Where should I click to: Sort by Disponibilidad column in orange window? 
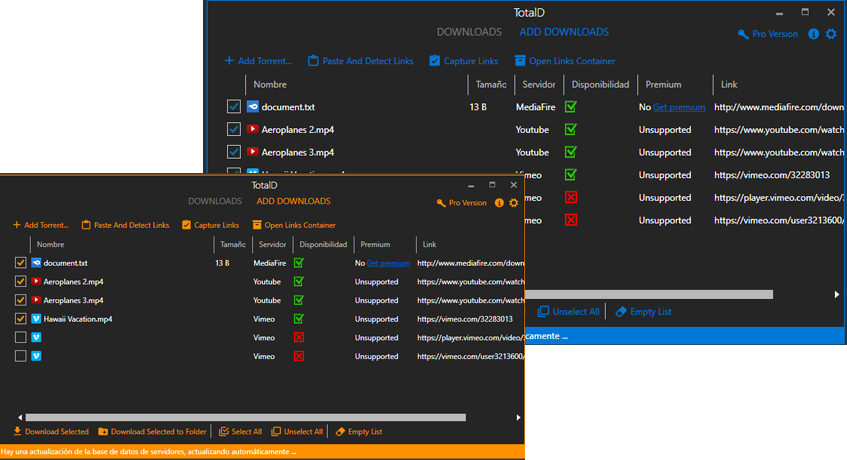[323, 245]
